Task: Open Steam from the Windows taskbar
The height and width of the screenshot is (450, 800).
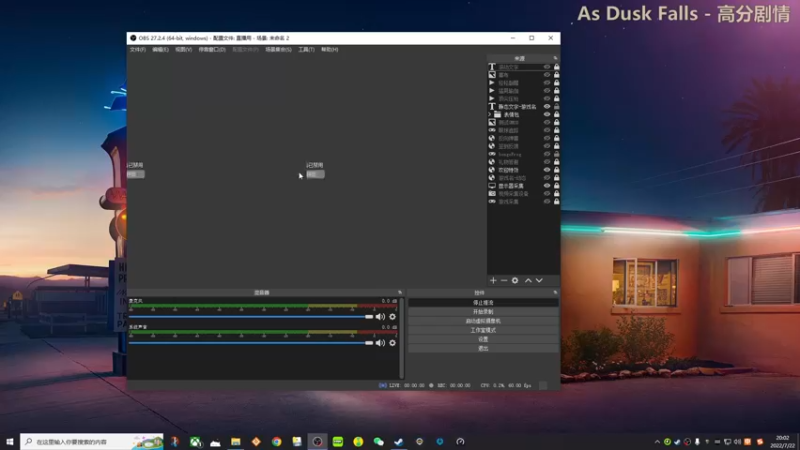Action: 399,441
